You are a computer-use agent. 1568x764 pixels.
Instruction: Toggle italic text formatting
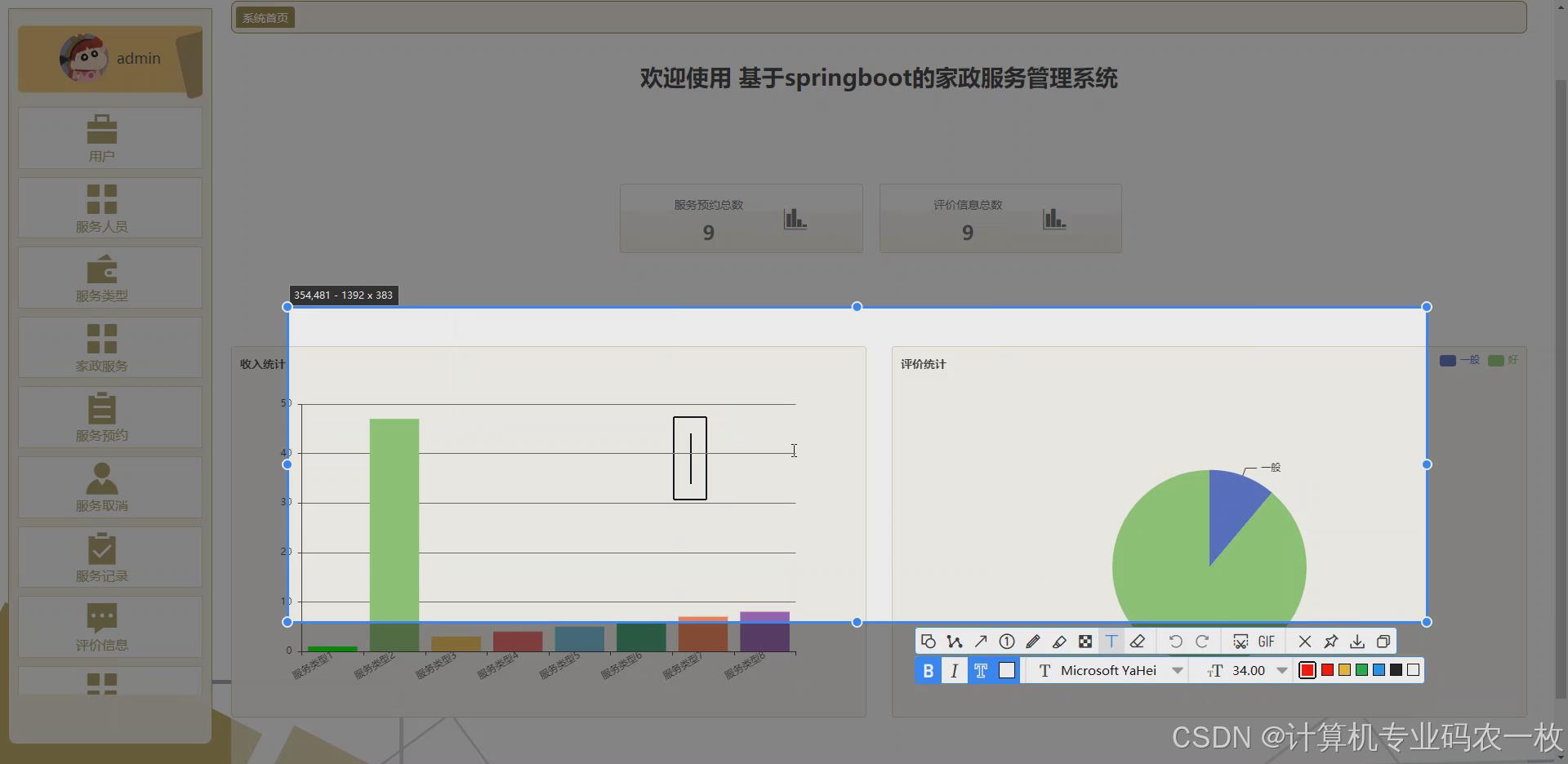click(955, 670)
